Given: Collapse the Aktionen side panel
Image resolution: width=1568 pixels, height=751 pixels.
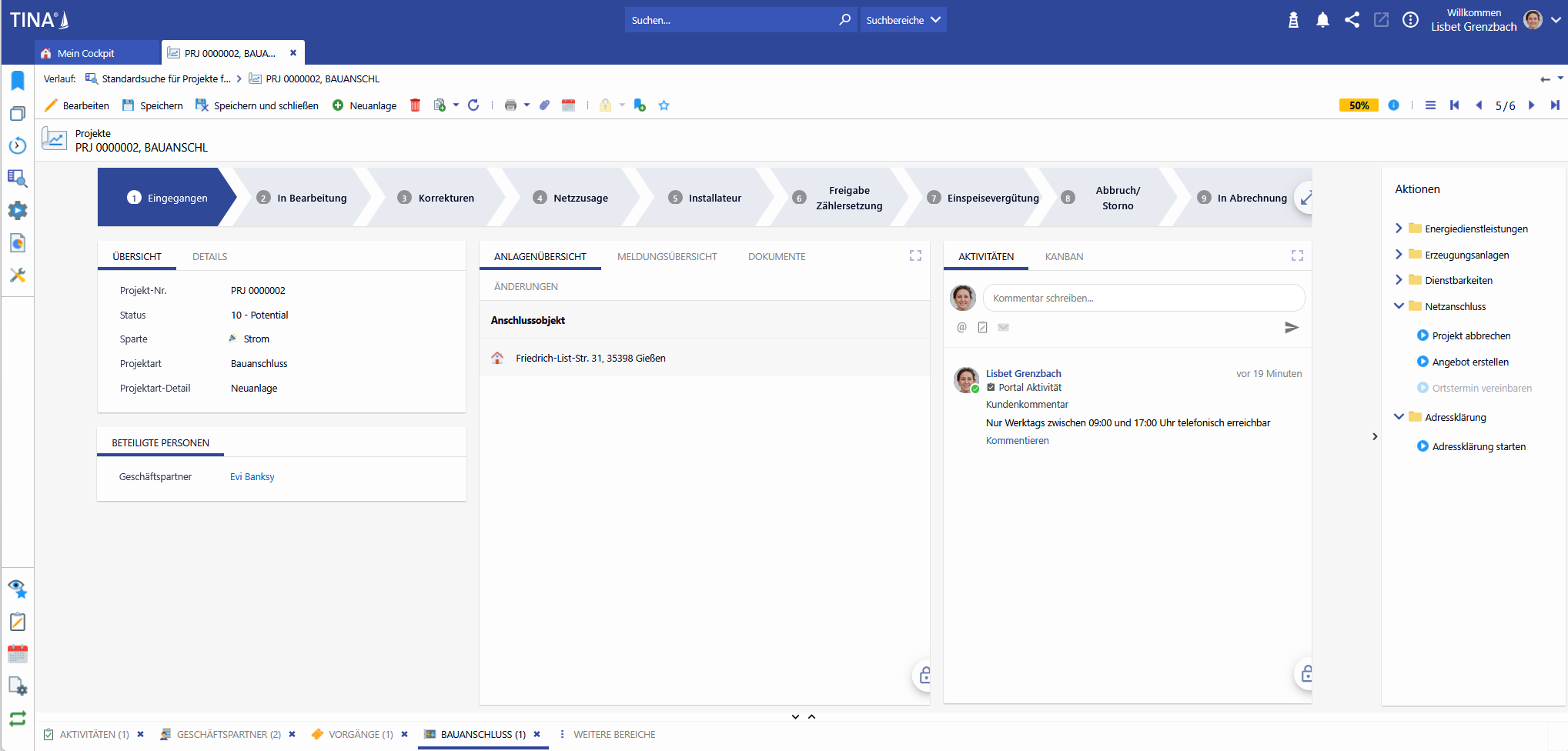Looking at the screenshot, I should click(x=1375, y=436).
